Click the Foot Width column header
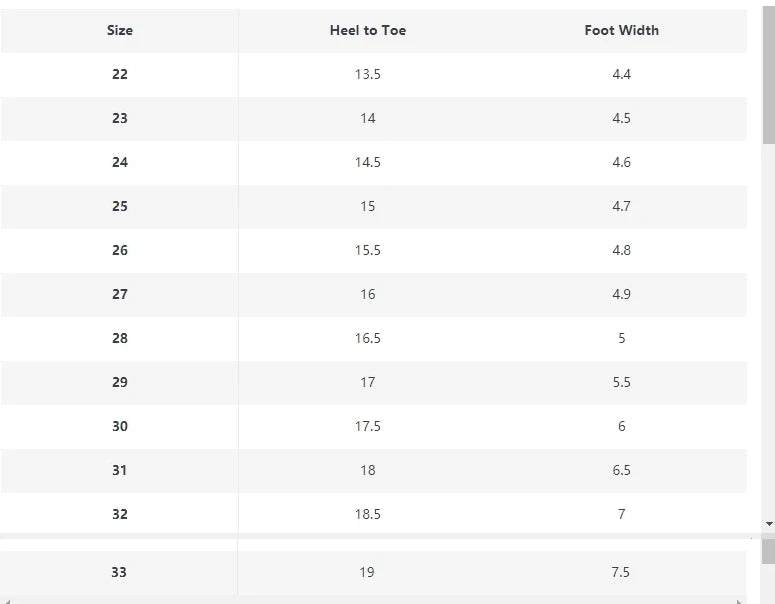Viewport: 775px width, 604px height. [622, 30]
